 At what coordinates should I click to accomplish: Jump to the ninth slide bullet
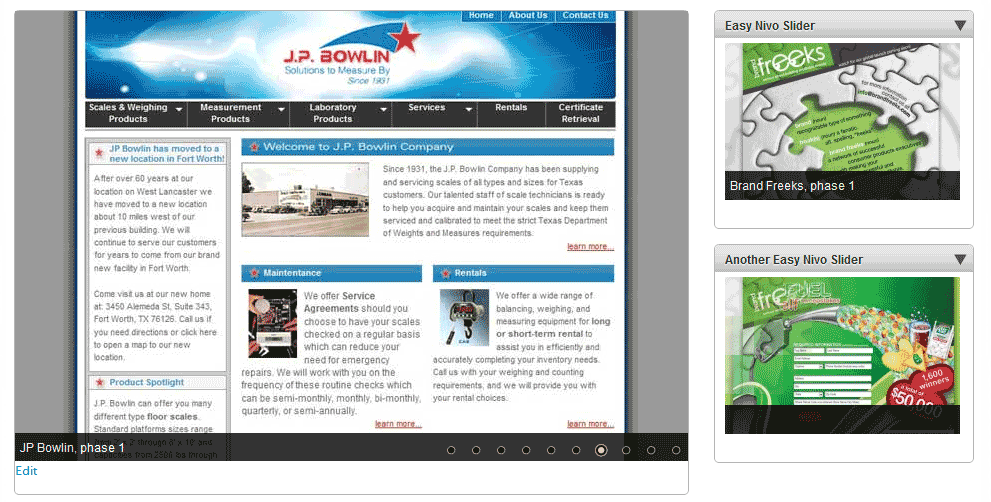pos(651,450)
